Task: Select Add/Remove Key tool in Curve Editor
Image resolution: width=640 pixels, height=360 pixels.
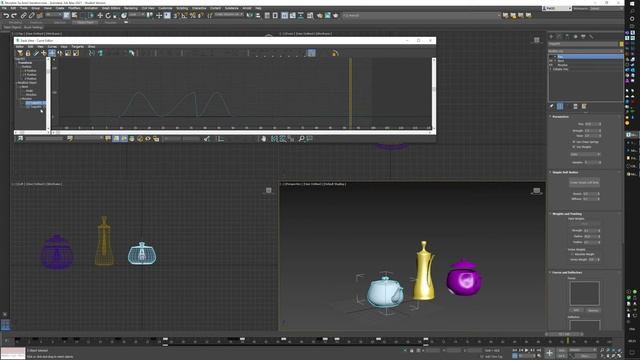Action: tap(44, 53)
